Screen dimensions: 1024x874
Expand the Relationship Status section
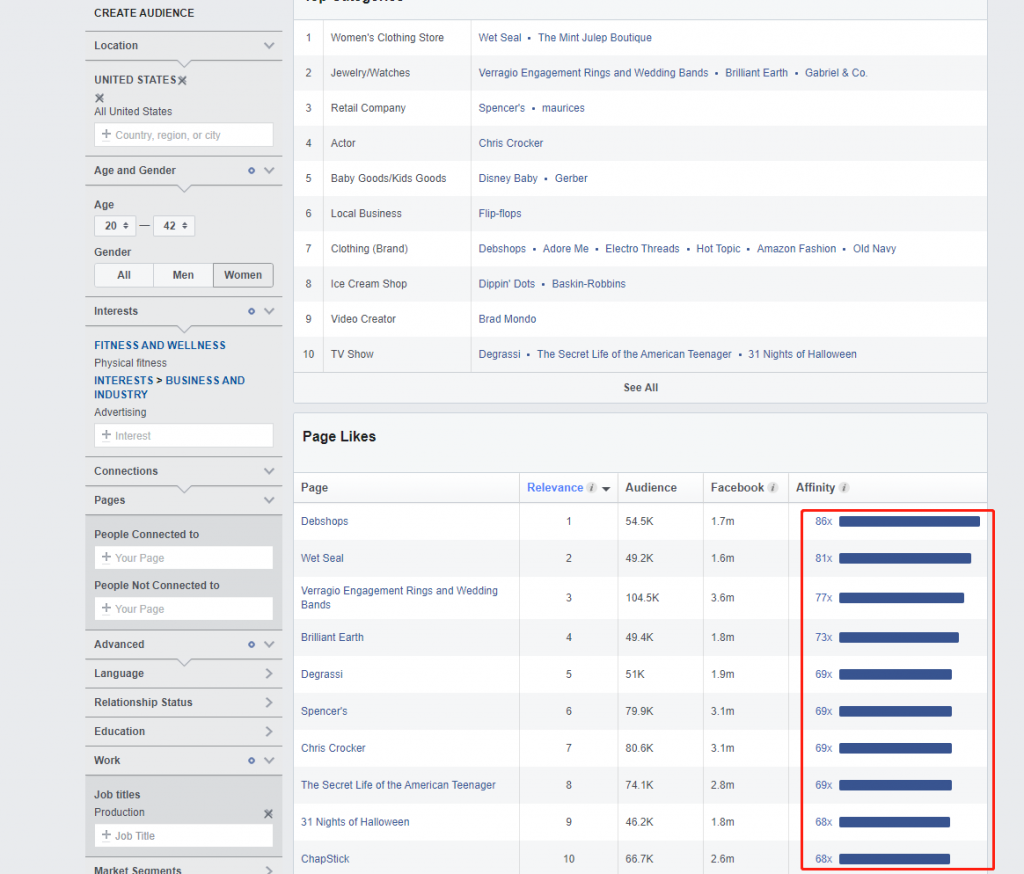tap(269, 702)
